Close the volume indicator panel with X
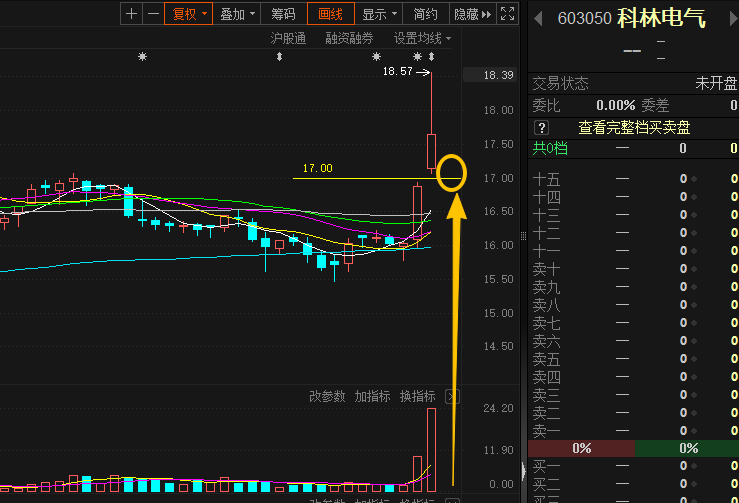 [452, 397]
